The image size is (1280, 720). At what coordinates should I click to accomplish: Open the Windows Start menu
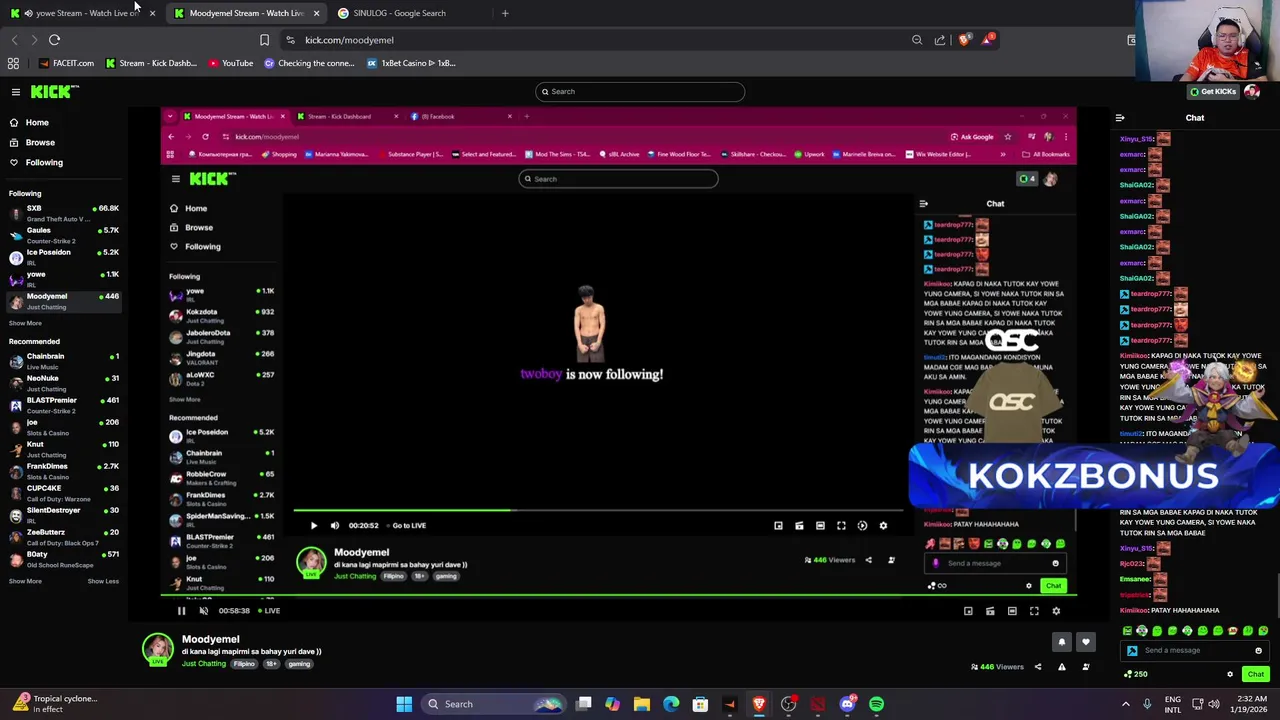[404, 704]
